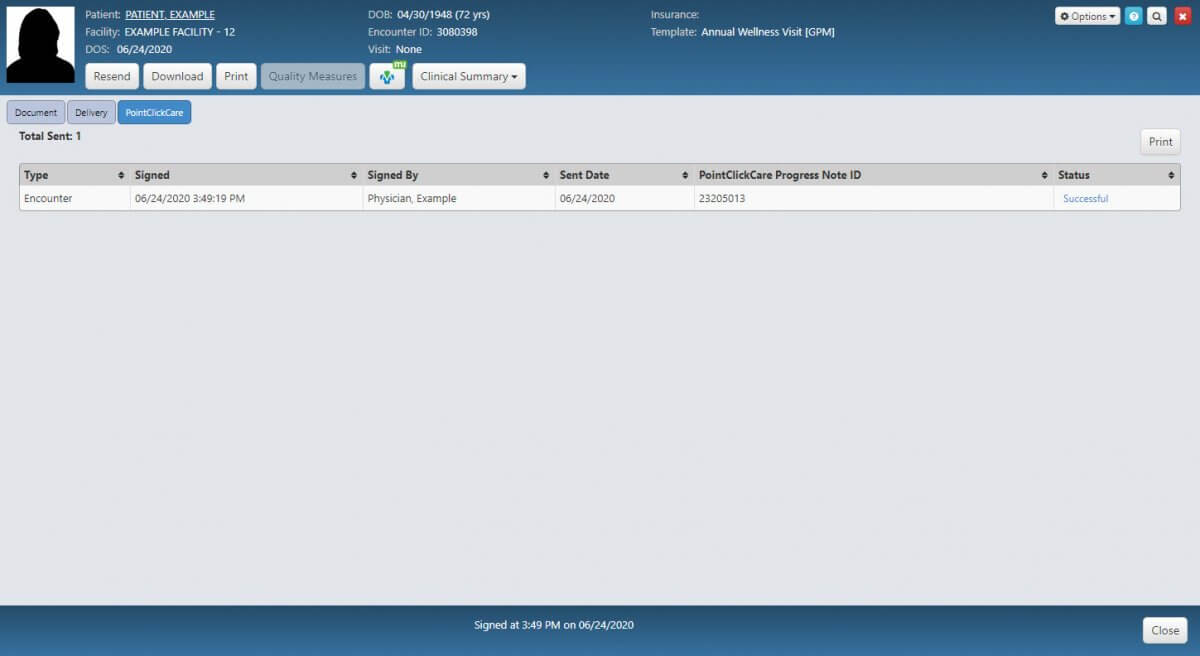Click the Print button above the table

(x=1160, y=142)
